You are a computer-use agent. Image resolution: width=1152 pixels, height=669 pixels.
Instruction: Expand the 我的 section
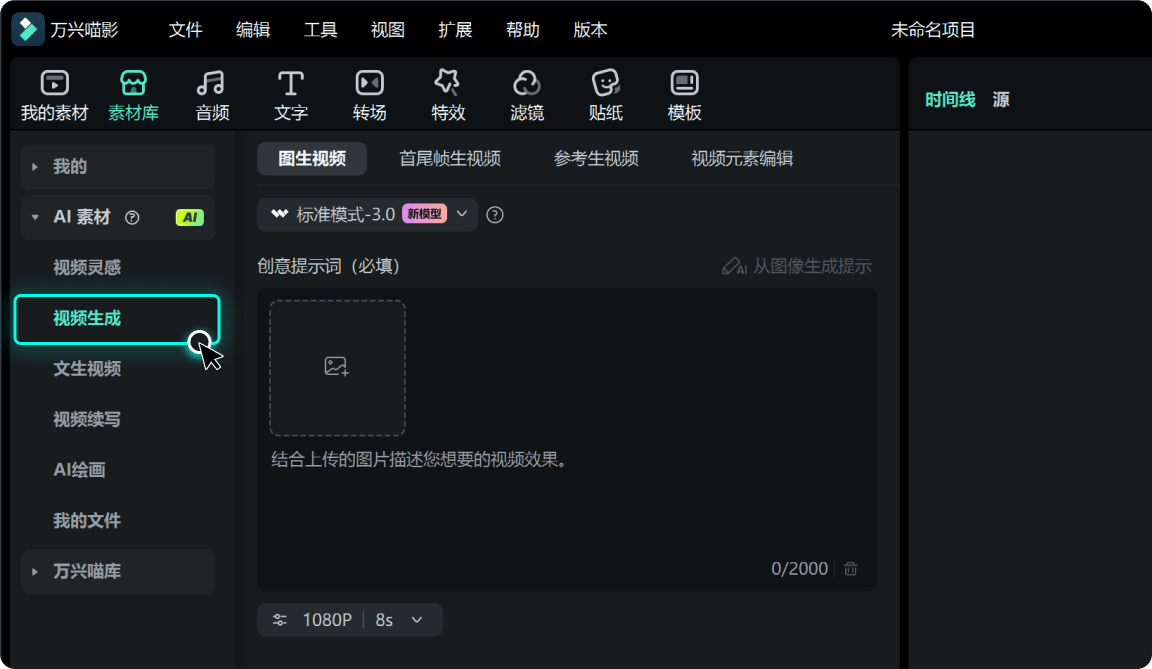point(118,167)
